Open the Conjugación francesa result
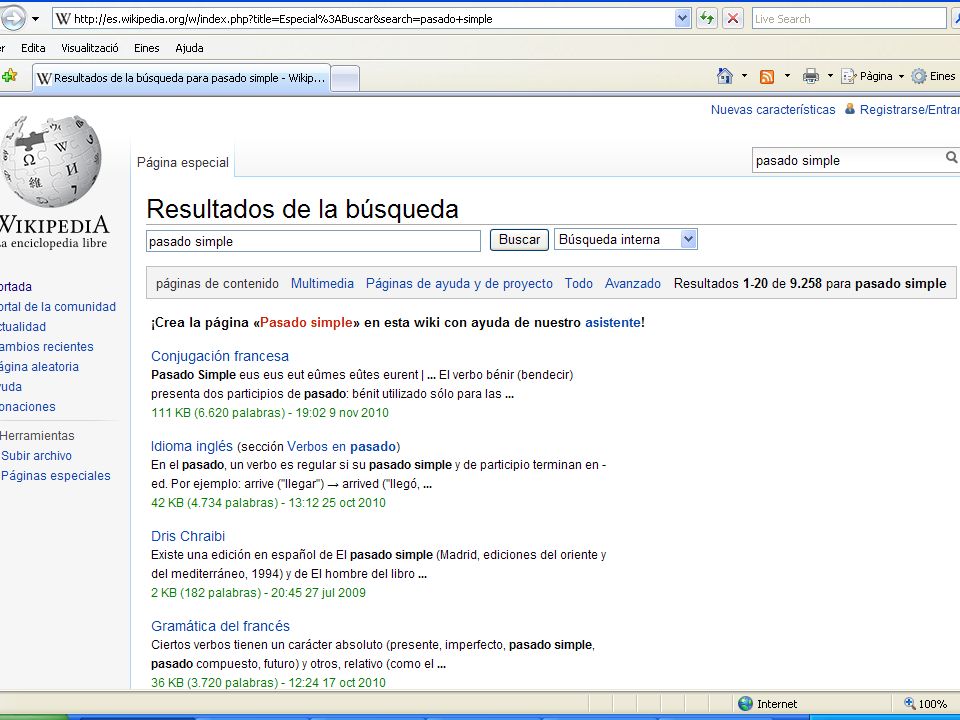Screen dimensions: 960x720 coord(220,356)
